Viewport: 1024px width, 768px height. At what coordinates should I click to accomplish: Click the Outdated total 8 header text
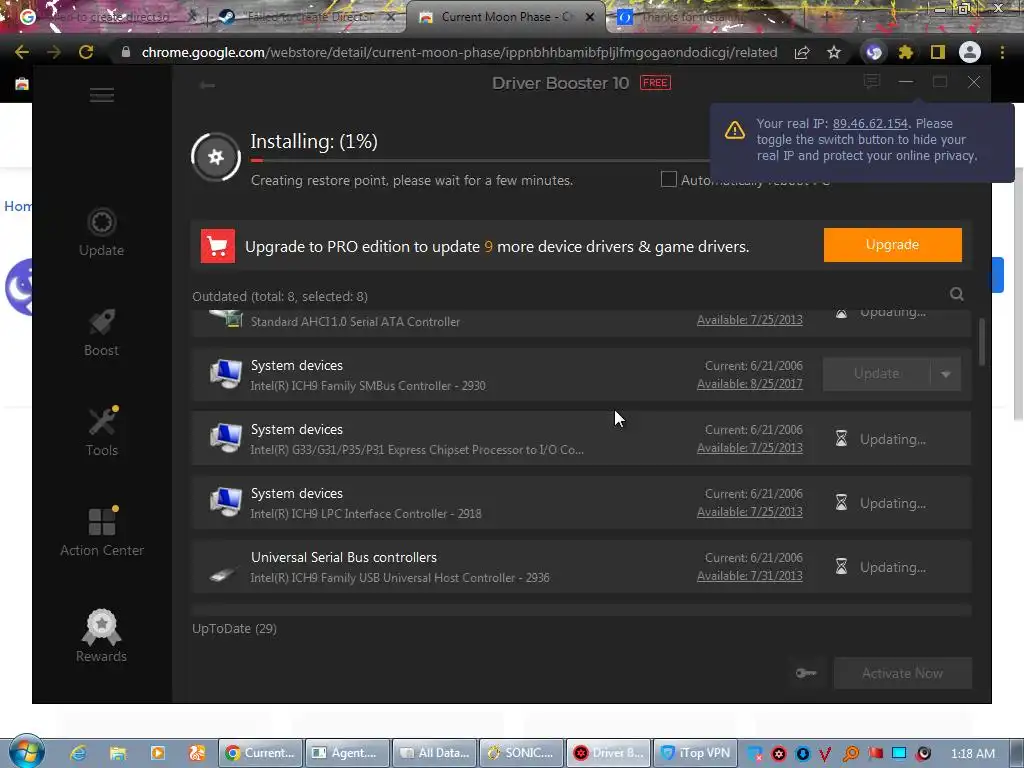tap(280, 296)
